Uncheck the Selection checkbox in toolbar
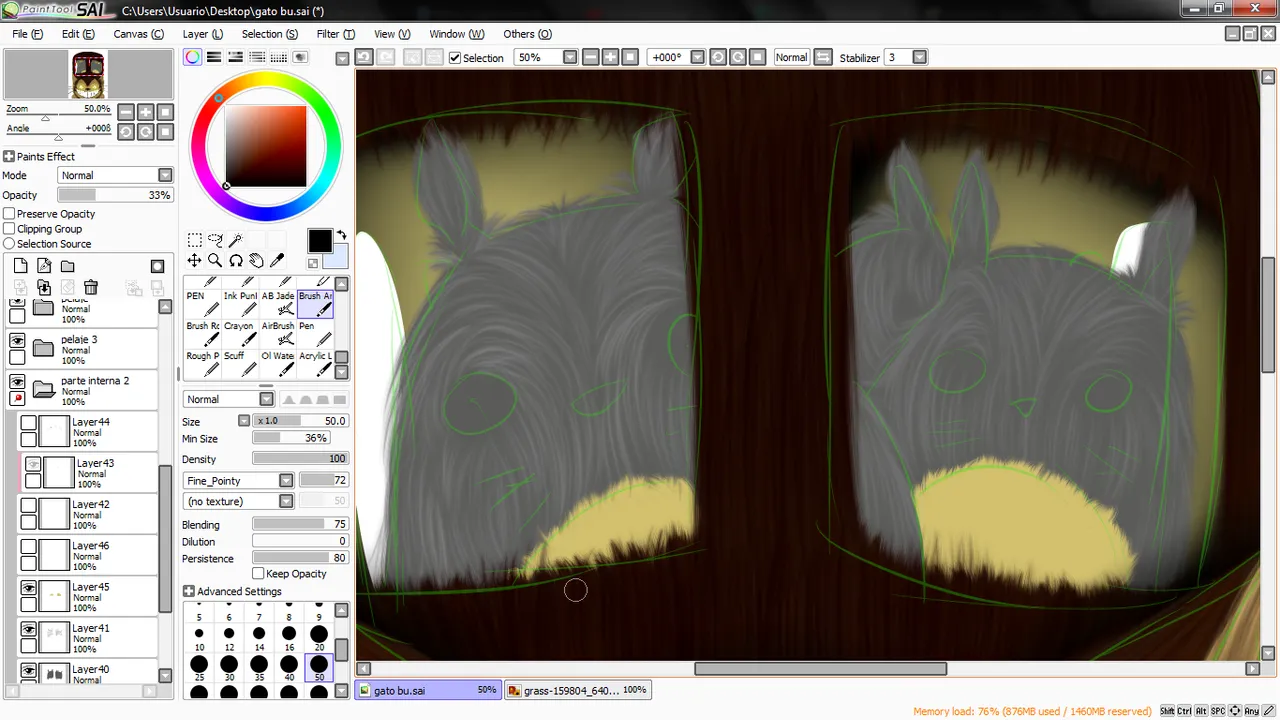Image resolution: width=1280 pixels, height=720 pixels. [455, 58]
